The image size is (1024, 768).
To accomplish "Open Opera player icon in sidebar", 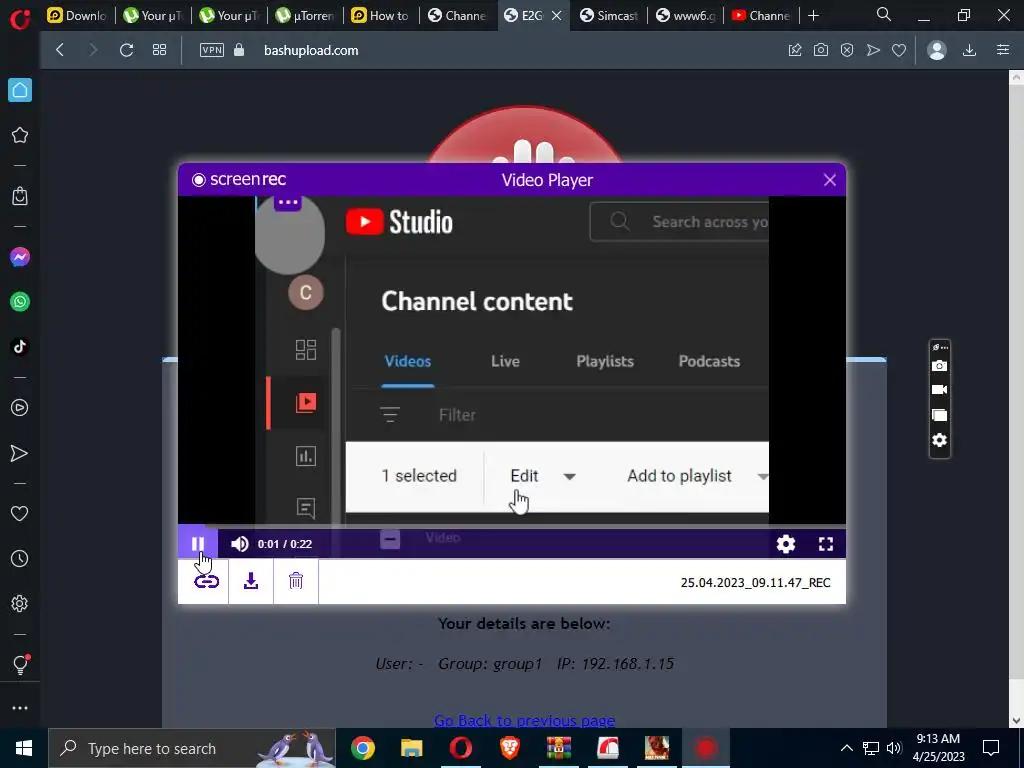I will coord(20,408).
